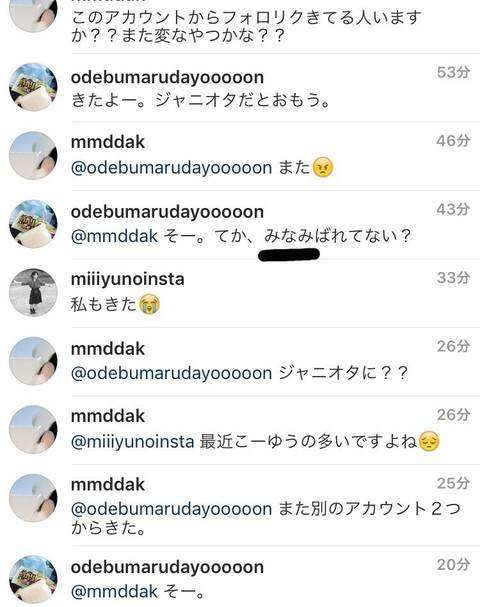
Task: Open odebumarudayoooon avatar on 53分 comment
Action: [33, 87]
